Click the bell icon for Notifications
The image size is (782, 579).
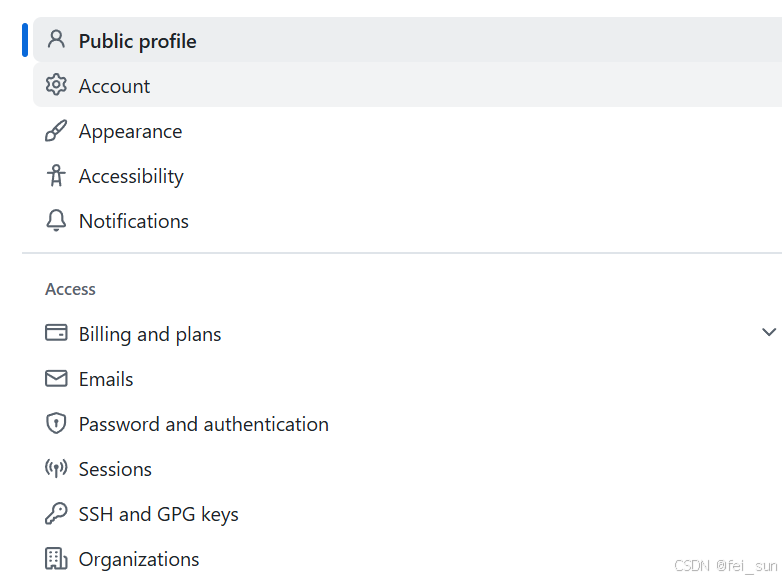click(x=56, y=221)
